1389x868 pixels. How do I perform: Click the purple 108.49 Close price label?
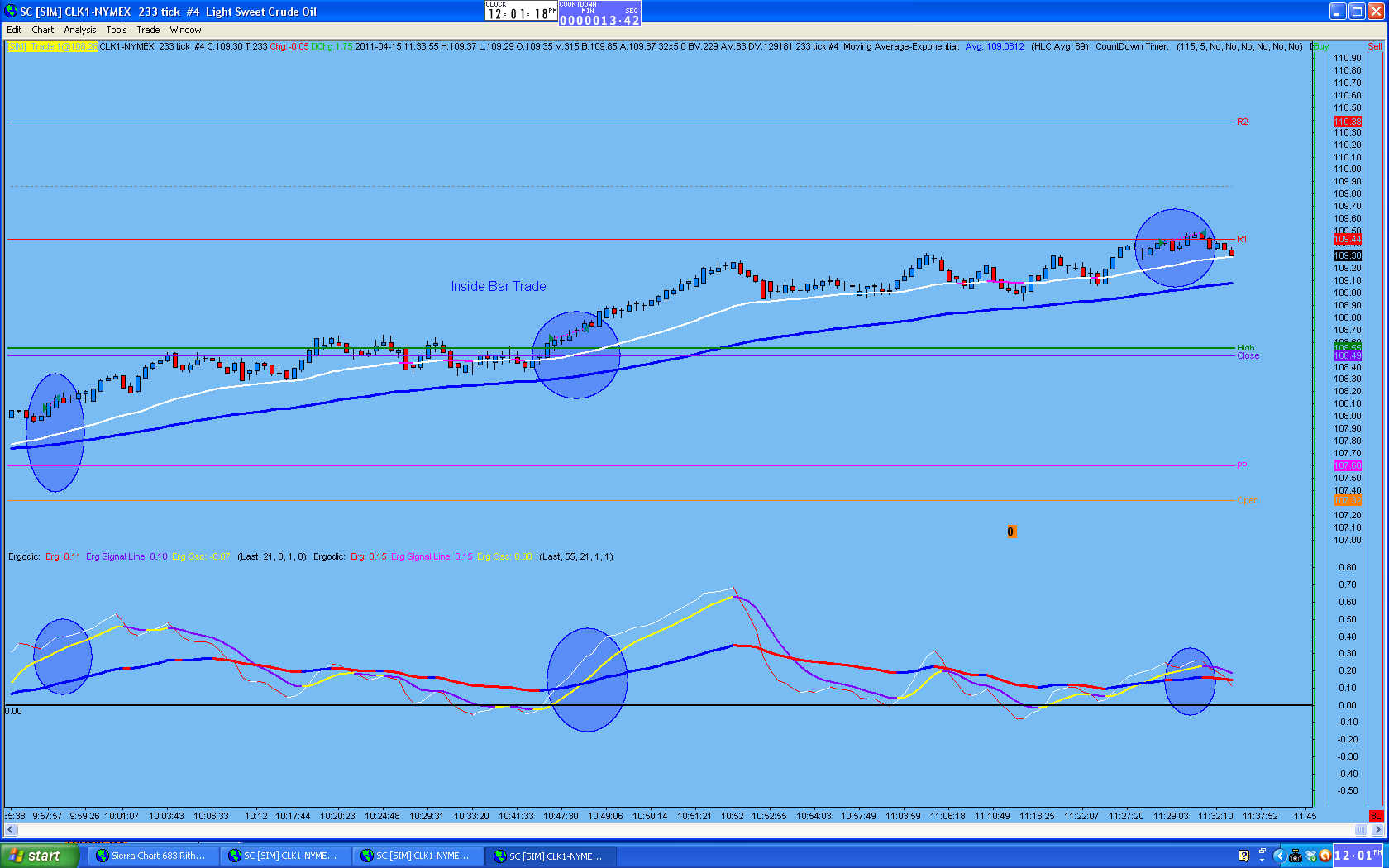coord(1348,355)
